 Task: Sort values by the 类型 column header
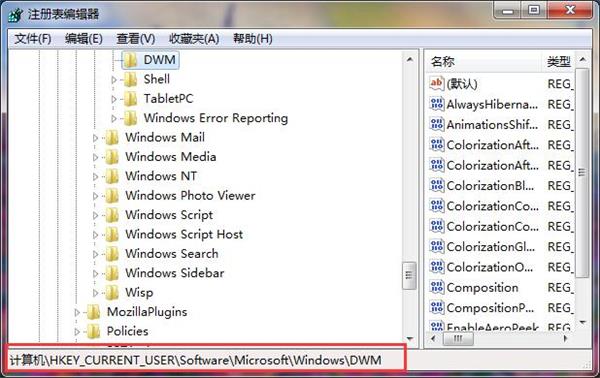click(x=558, y=61)
